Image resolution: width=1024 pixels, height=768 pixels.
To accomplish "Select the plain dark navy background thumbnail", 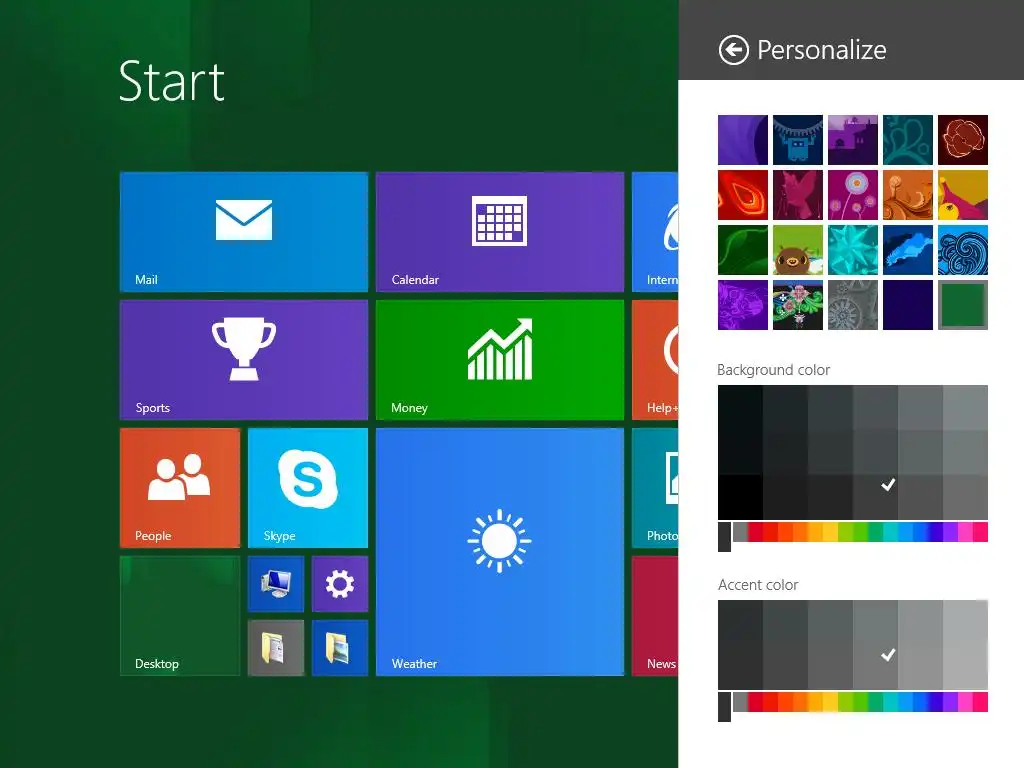I will coord(908,305).
